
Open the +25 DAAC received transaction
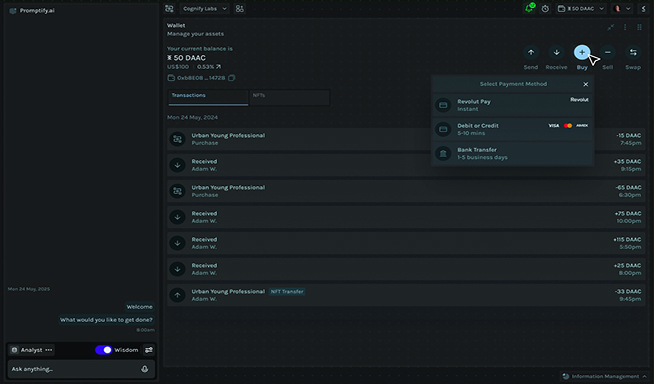tap(406, 269)
